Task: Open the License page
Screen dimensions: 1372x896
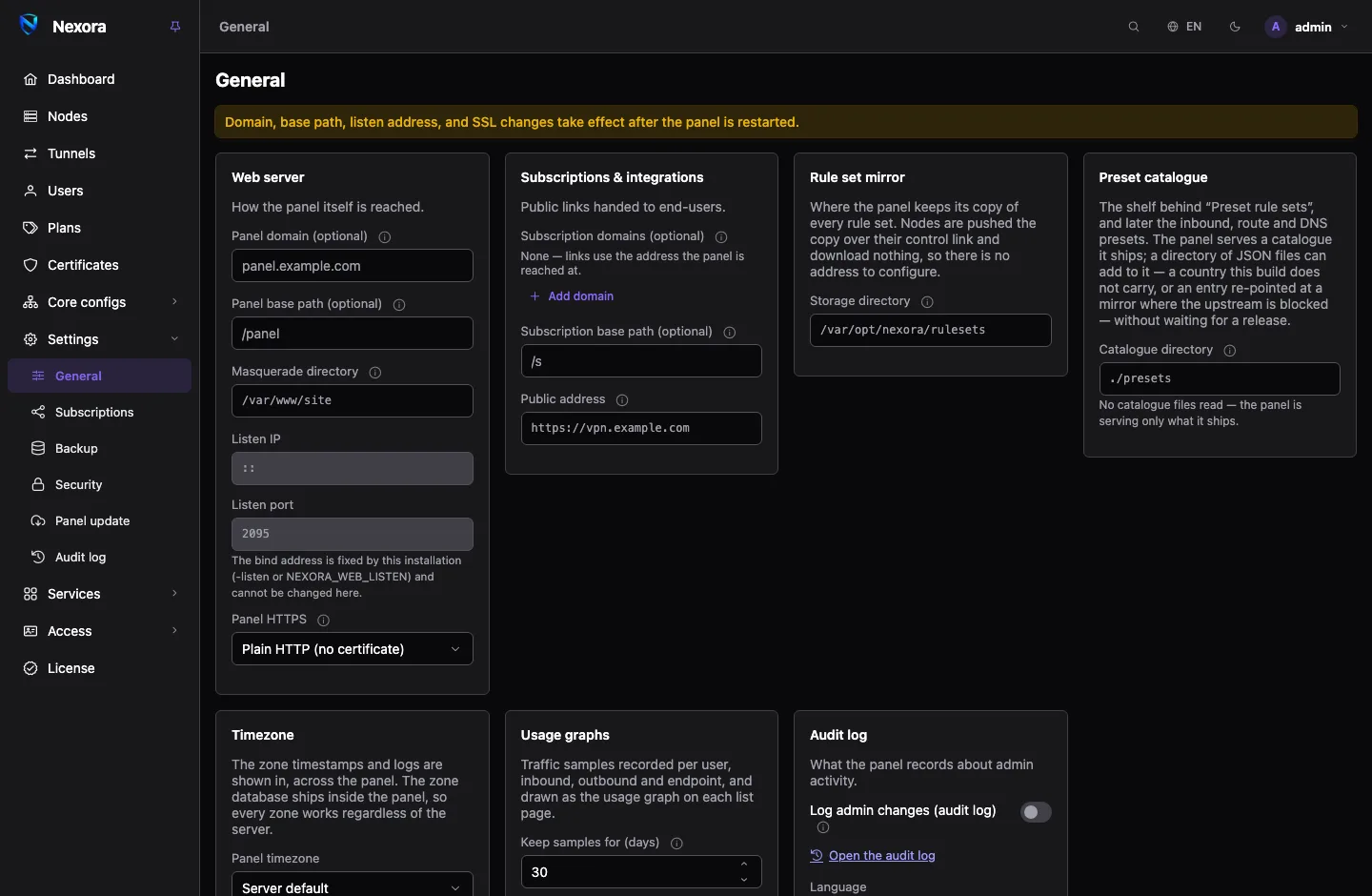Action: coord(100,668)
